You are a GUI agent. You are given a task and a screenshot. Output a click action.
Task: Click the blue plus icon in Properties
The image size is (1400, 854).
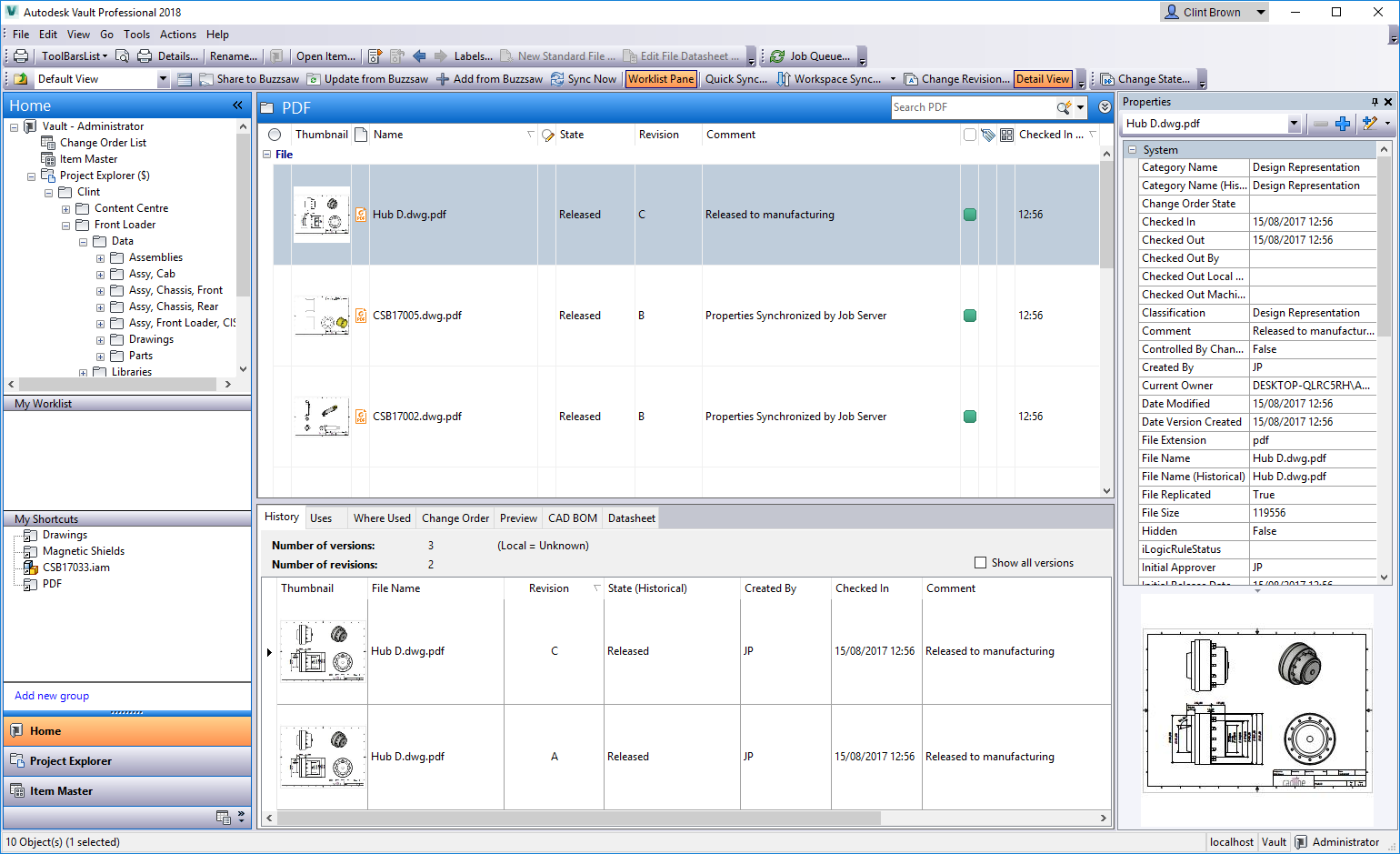1343,124
